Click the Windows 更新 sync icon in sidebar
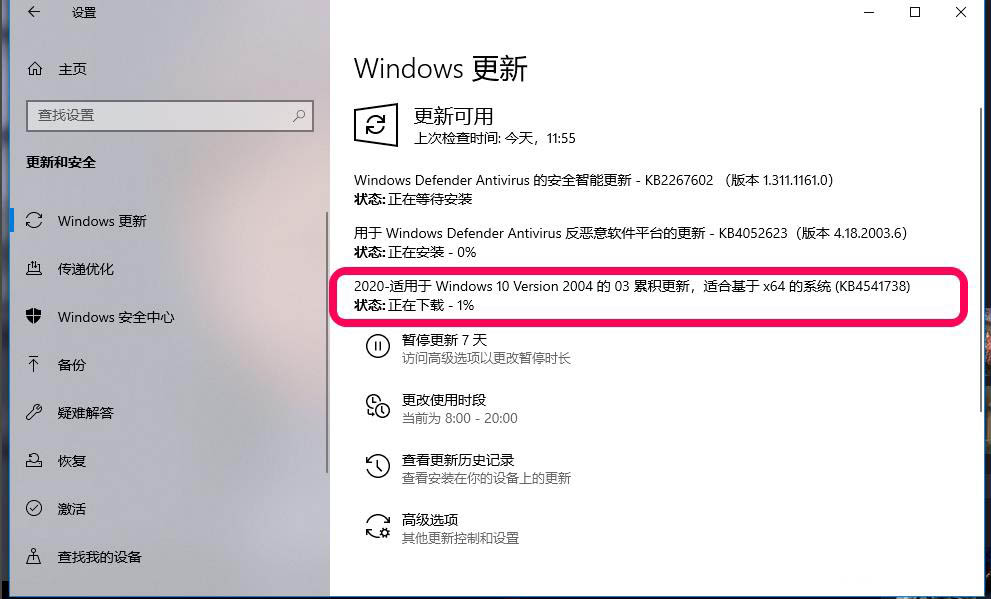This screenshot has width=991, height=599. pyautogui.click(x=34, y=221)
